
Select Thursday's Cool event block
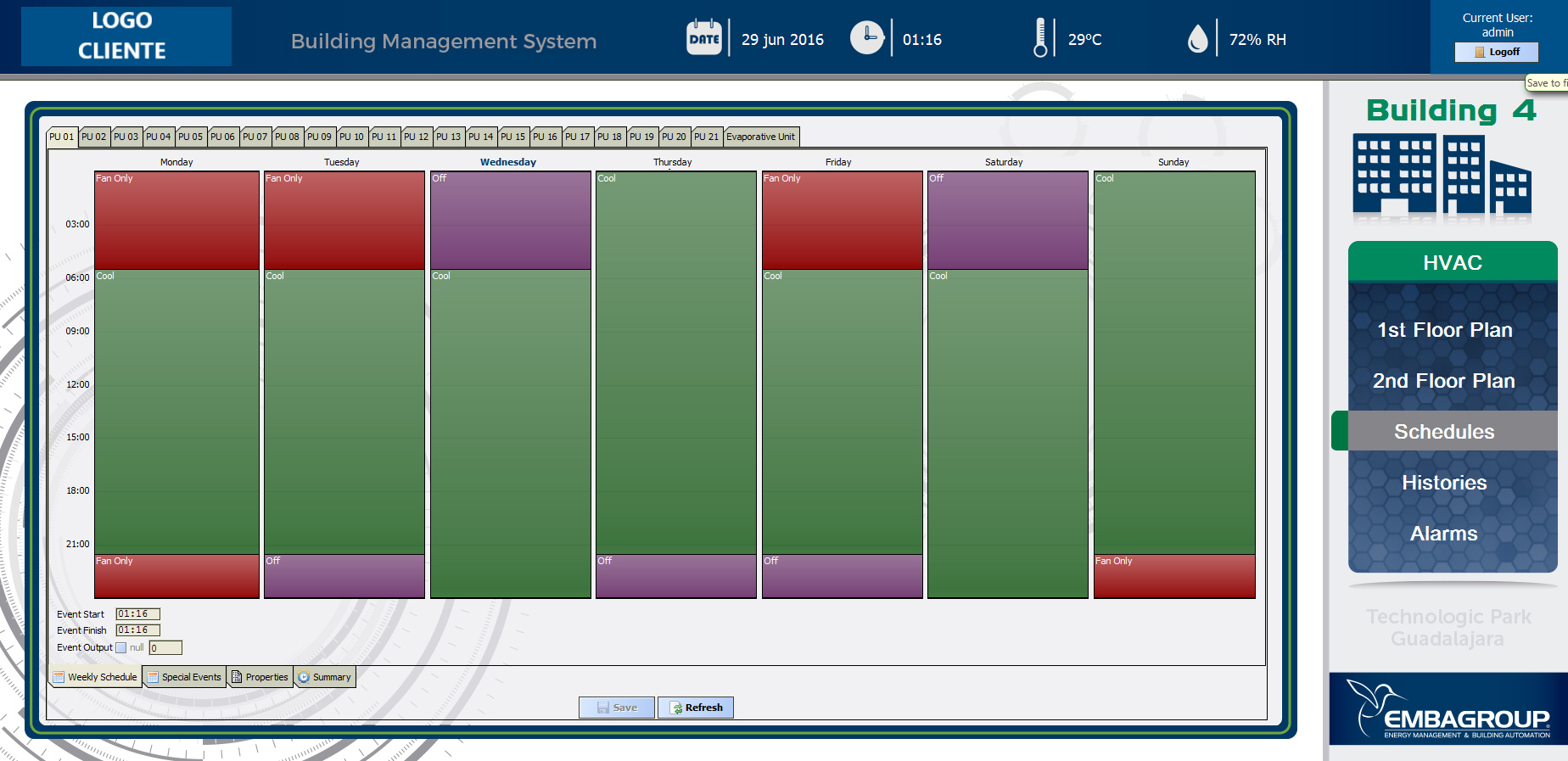[x=676, y=363]
